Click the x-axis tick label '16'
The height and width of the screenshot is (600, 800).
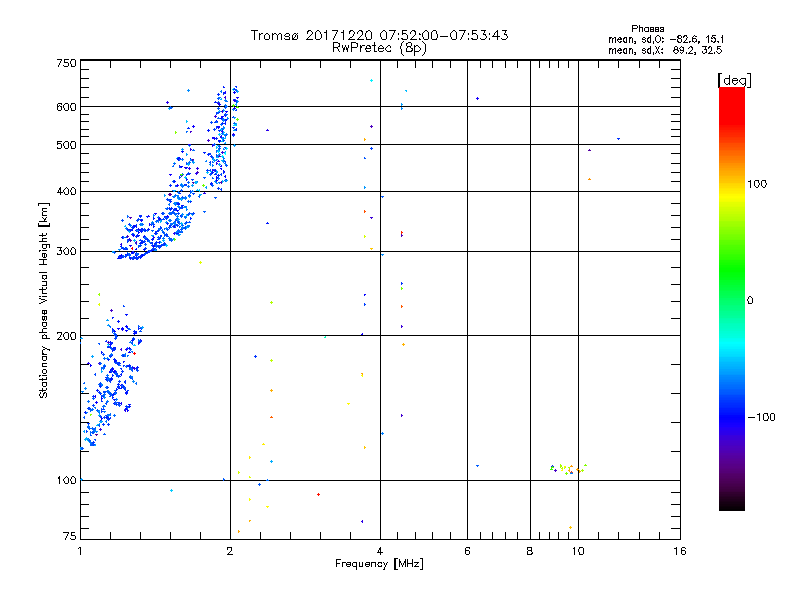(x=680, y=551)
